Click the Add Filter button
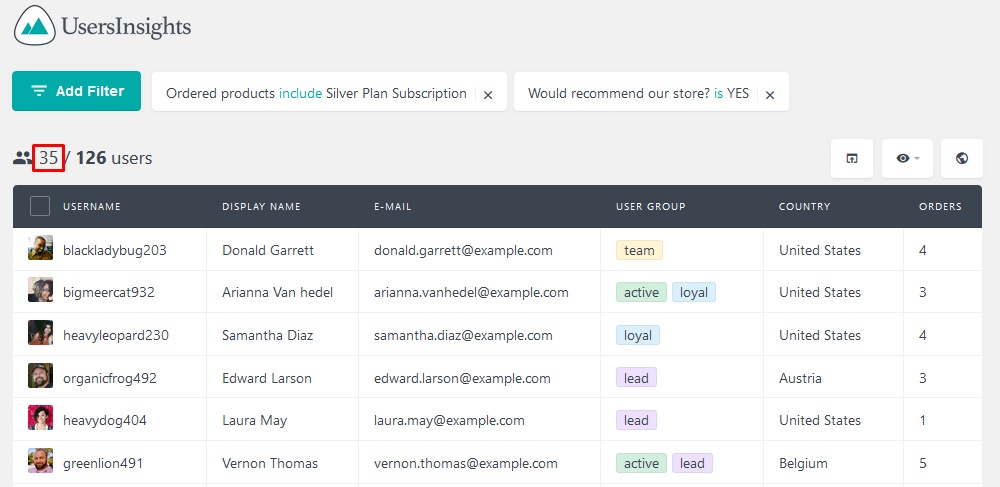The width and height of the screenshot is (1000, 487). [77, 91]
